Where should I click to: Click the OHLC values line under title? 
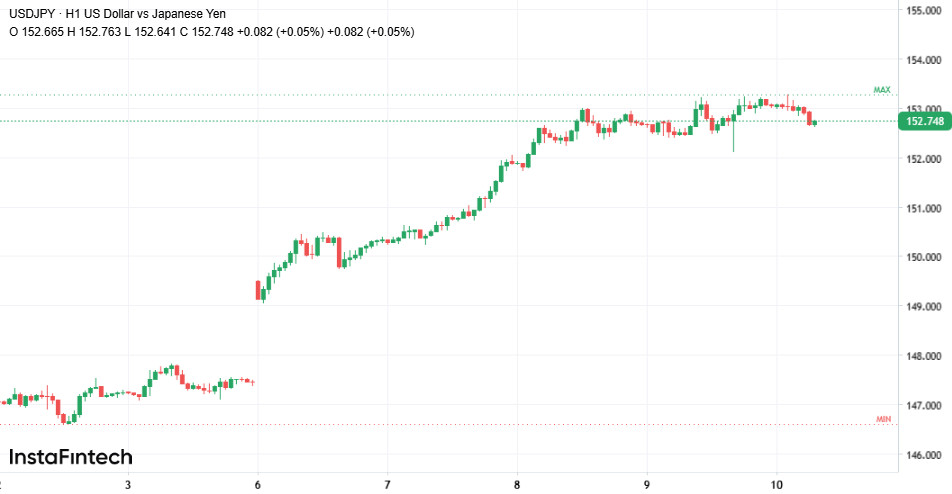[212, 32]
